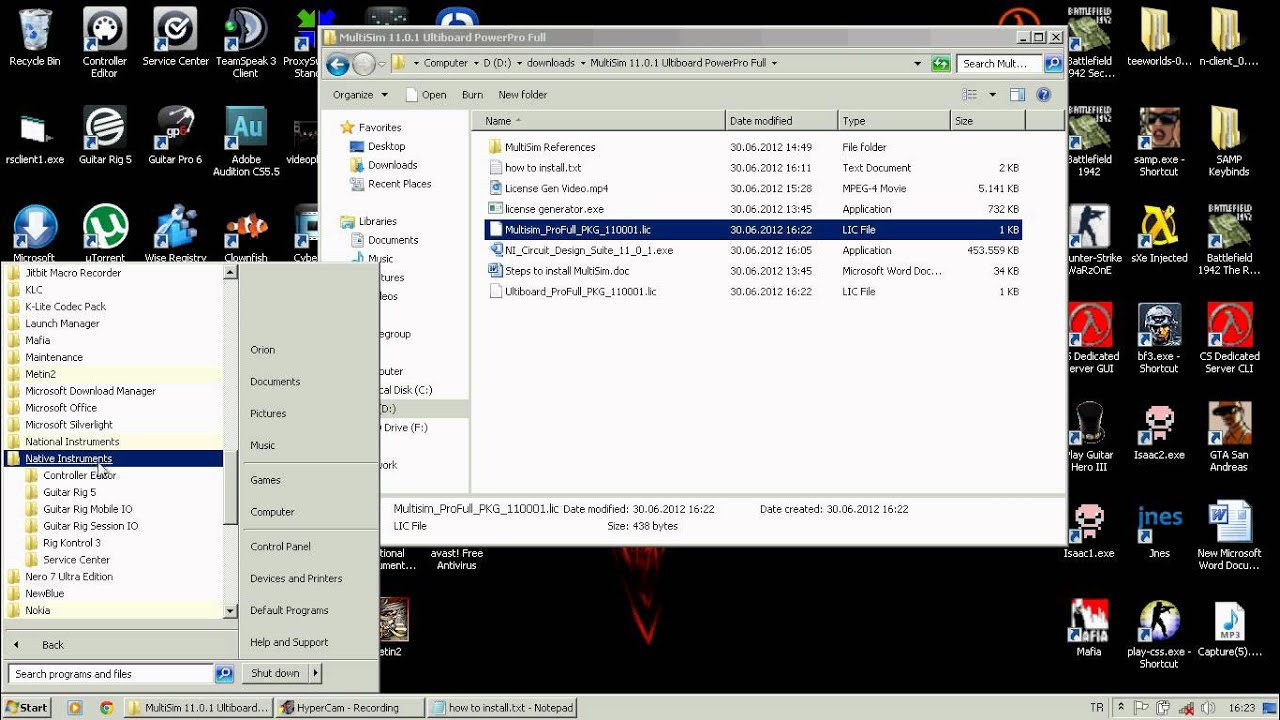Open sXe Injected desktop icon
This screenshot has height=720, width=1280.
1158,234
